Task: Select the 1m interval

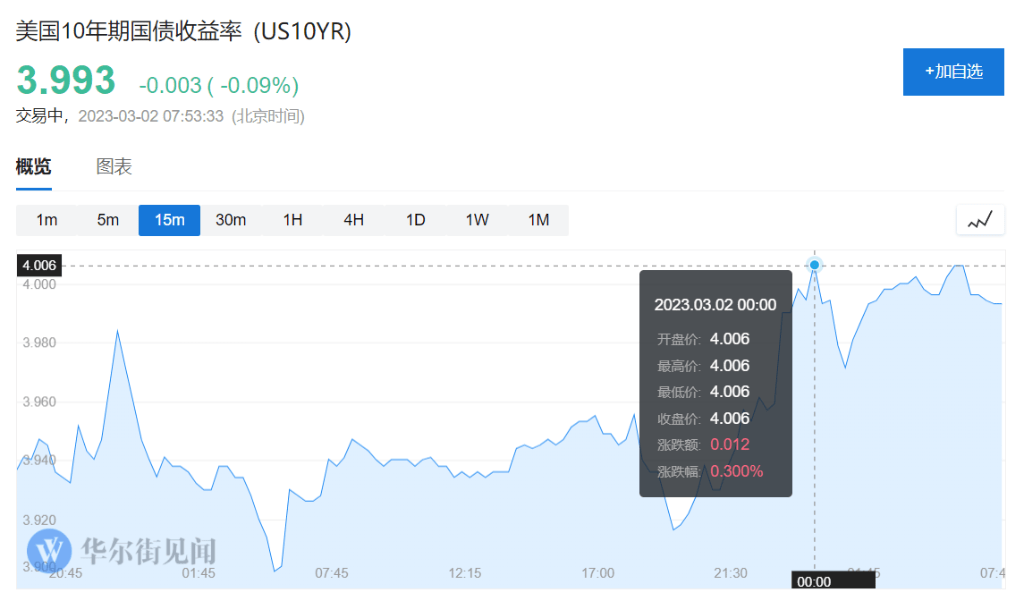Action: [x=47, y=220]
